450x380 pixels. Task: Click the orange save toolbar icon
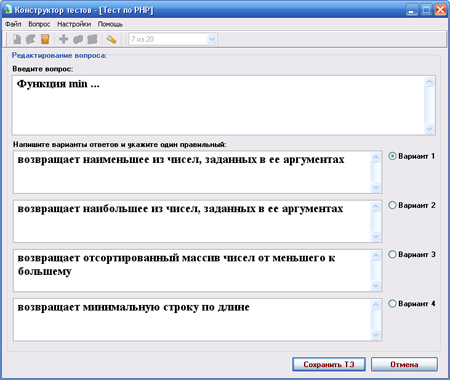(45, 39)
